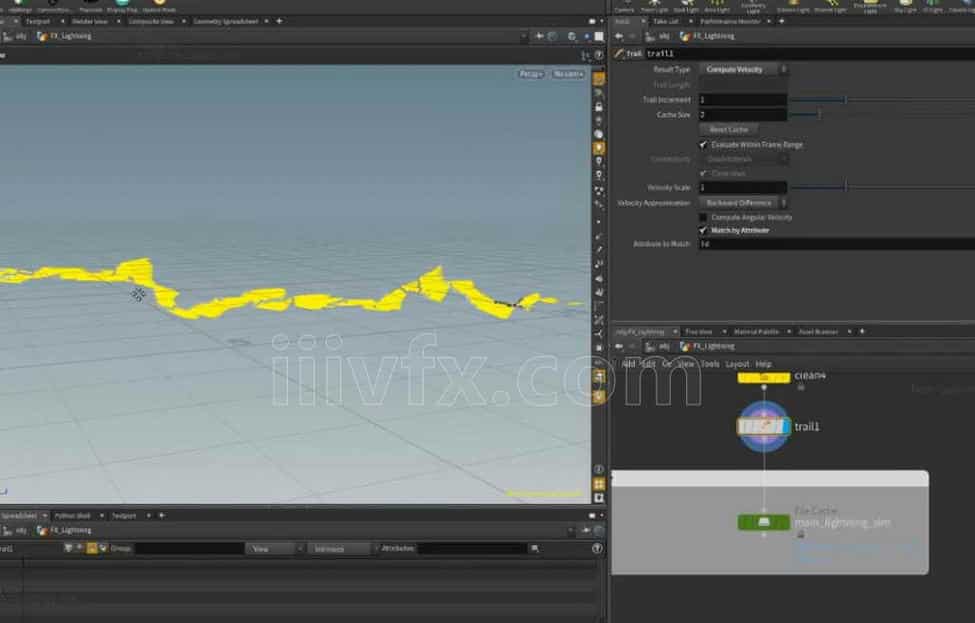
Task: Select the yellow clean4 node
Action: point(764,377)
